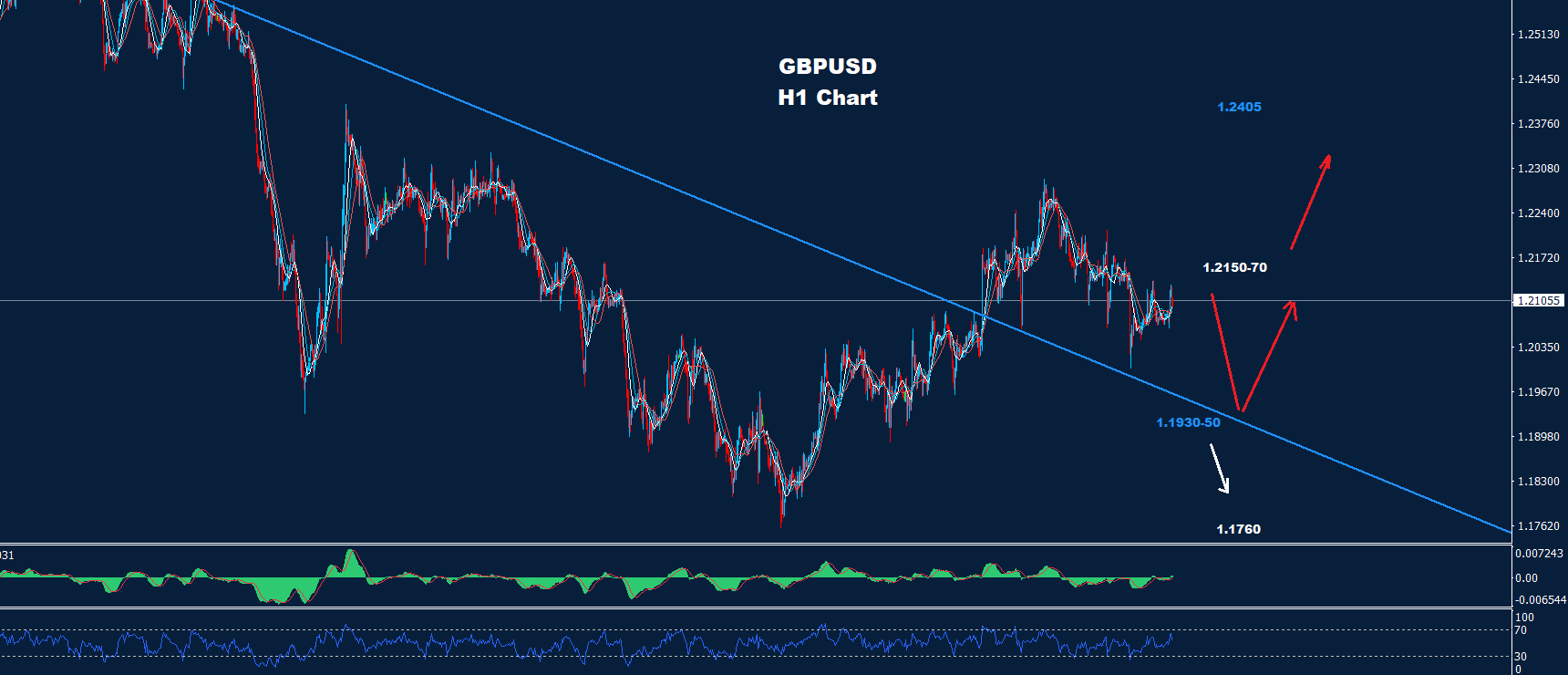Select the white 1.2150-70 resistance label
Screen dimensions: 1568x675
pyautogui.click(x=1234, y=267)
